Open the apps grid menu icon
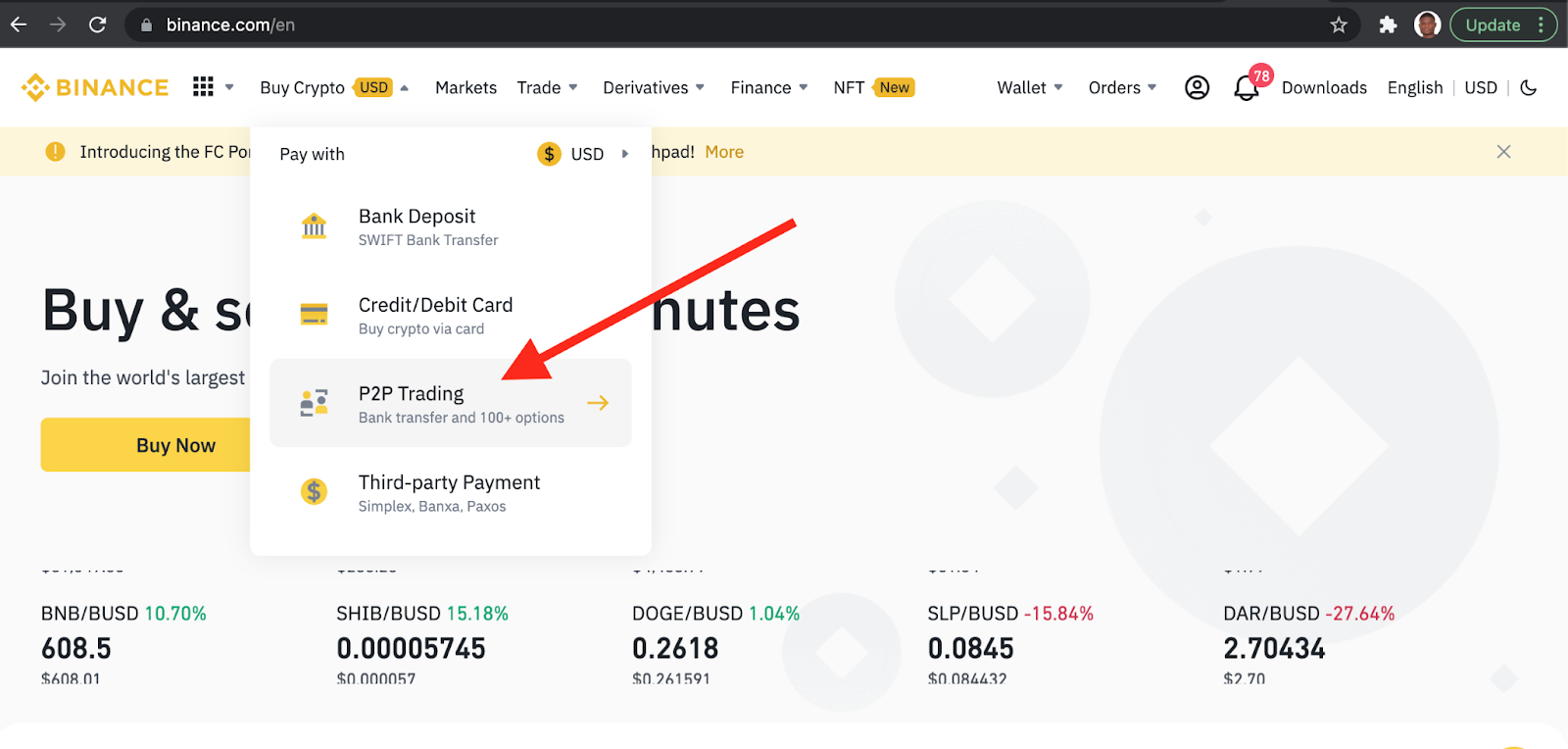 pyautogui.click(x=203, y=87)
